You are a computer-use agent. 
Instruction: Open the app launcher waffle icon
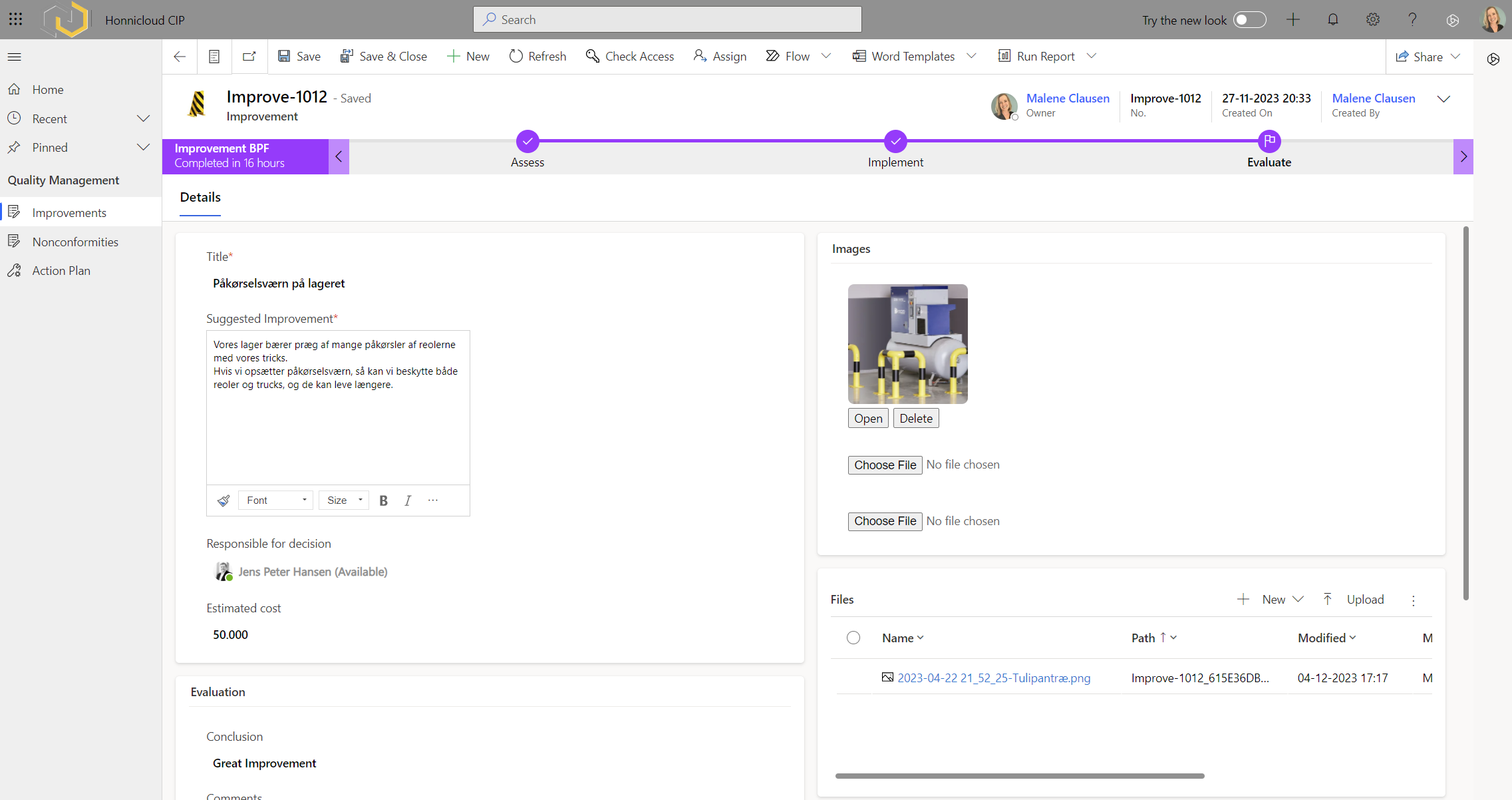coord(15,19)
